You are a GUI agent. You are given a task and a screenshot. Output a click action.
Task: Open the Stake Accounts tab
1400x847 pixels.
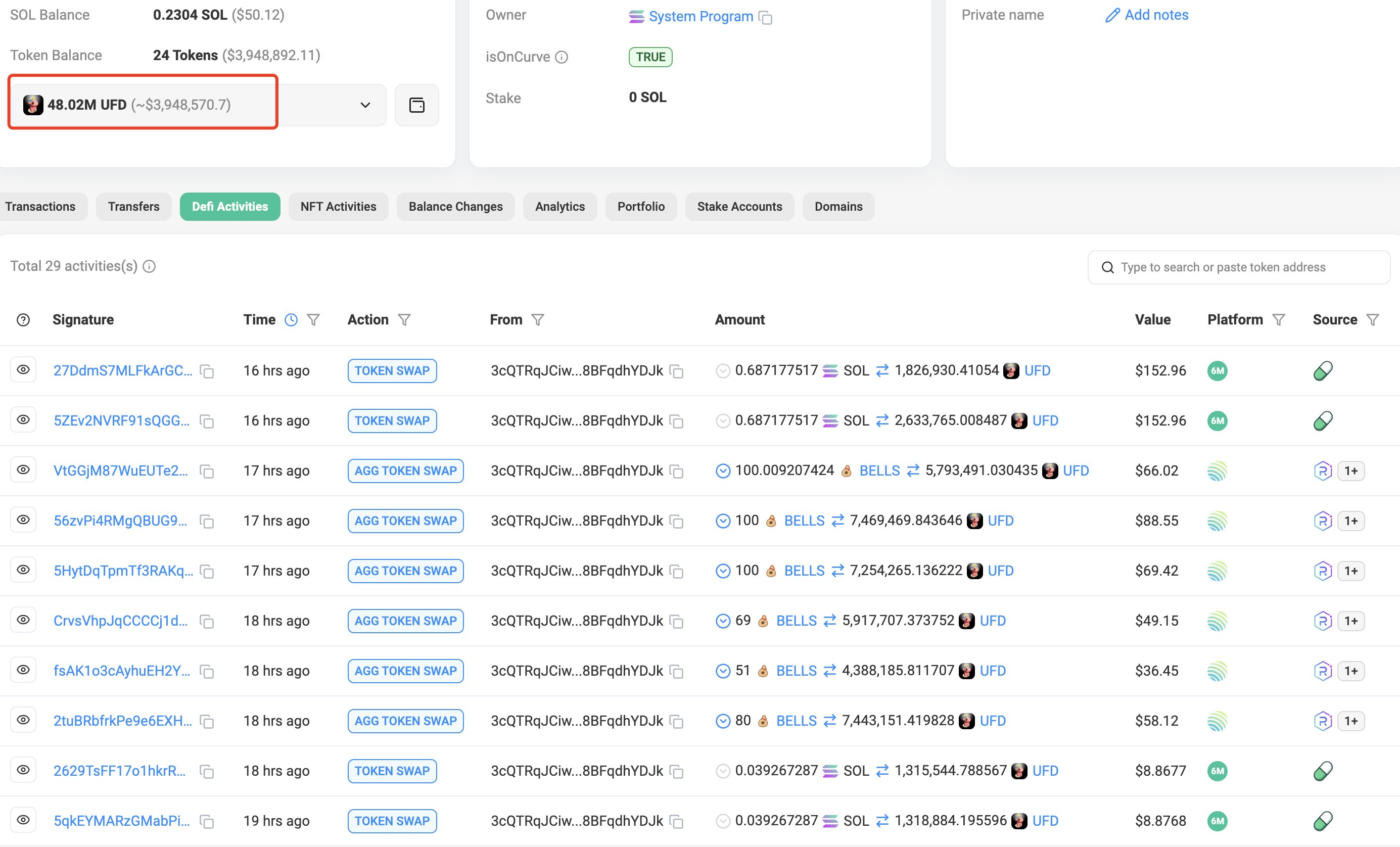739,207
